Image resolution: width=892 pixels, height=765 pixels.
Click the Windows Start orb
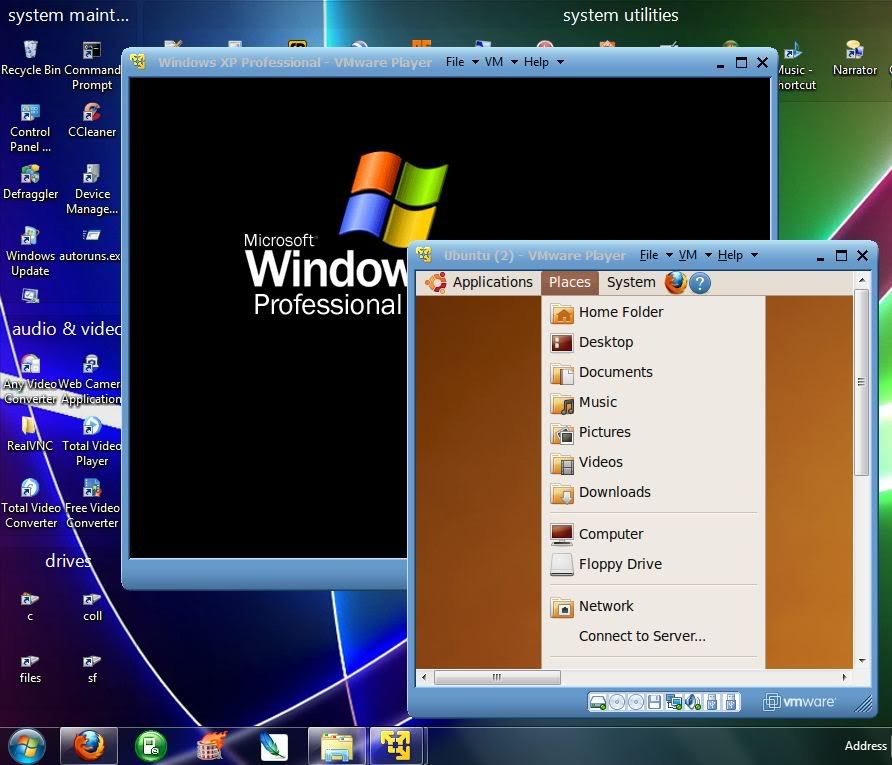(26, 746)
